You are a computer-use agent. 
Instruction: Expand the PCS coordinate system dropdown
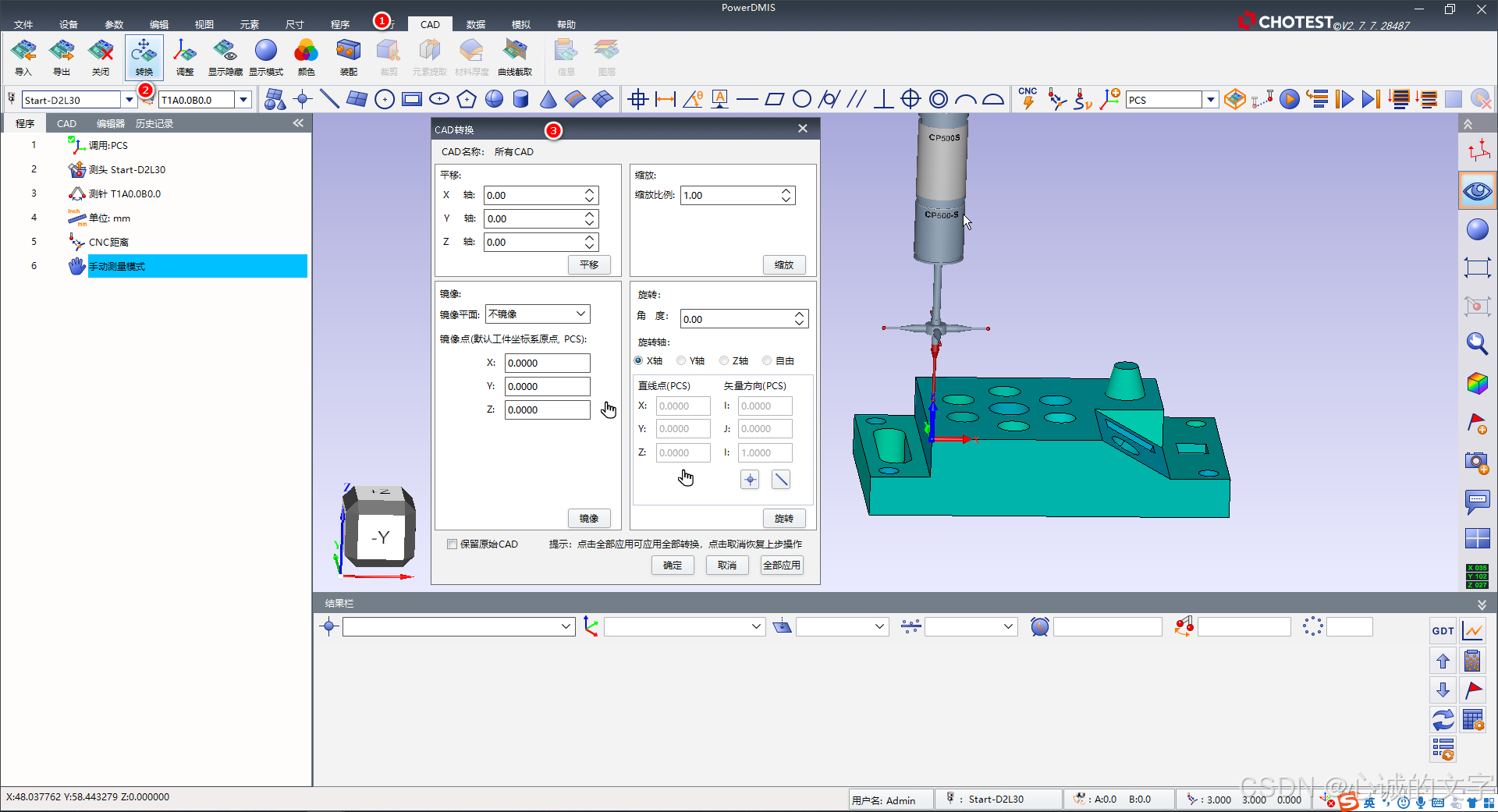pyautogui.click(x=1210, y=100)
